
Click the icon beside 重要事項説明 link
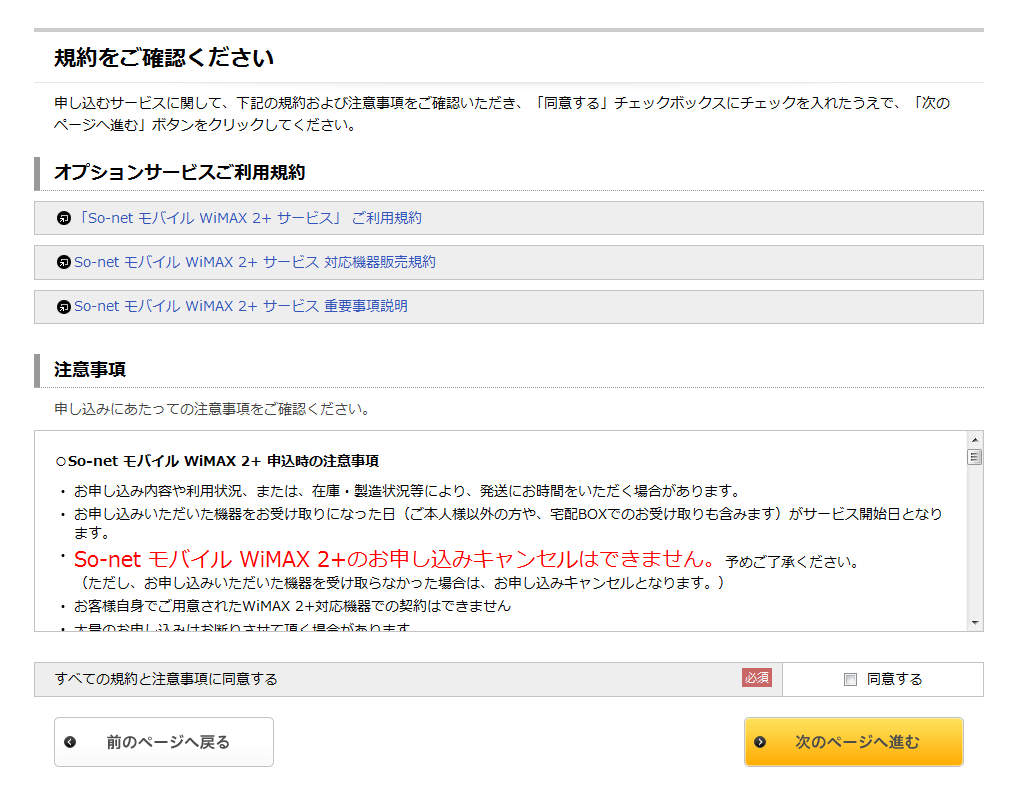tap(64, 306)
